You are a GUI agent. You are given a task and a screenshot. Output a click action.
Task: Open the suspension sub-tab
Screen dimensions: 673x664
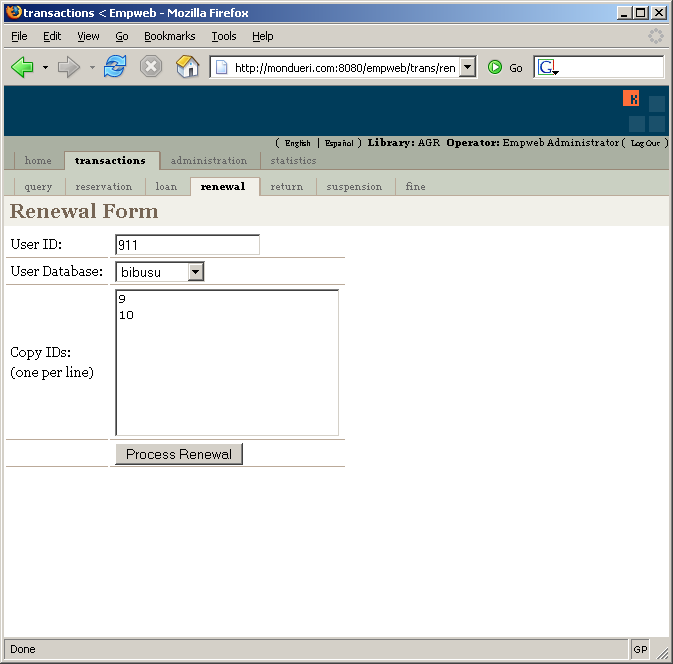354,187
